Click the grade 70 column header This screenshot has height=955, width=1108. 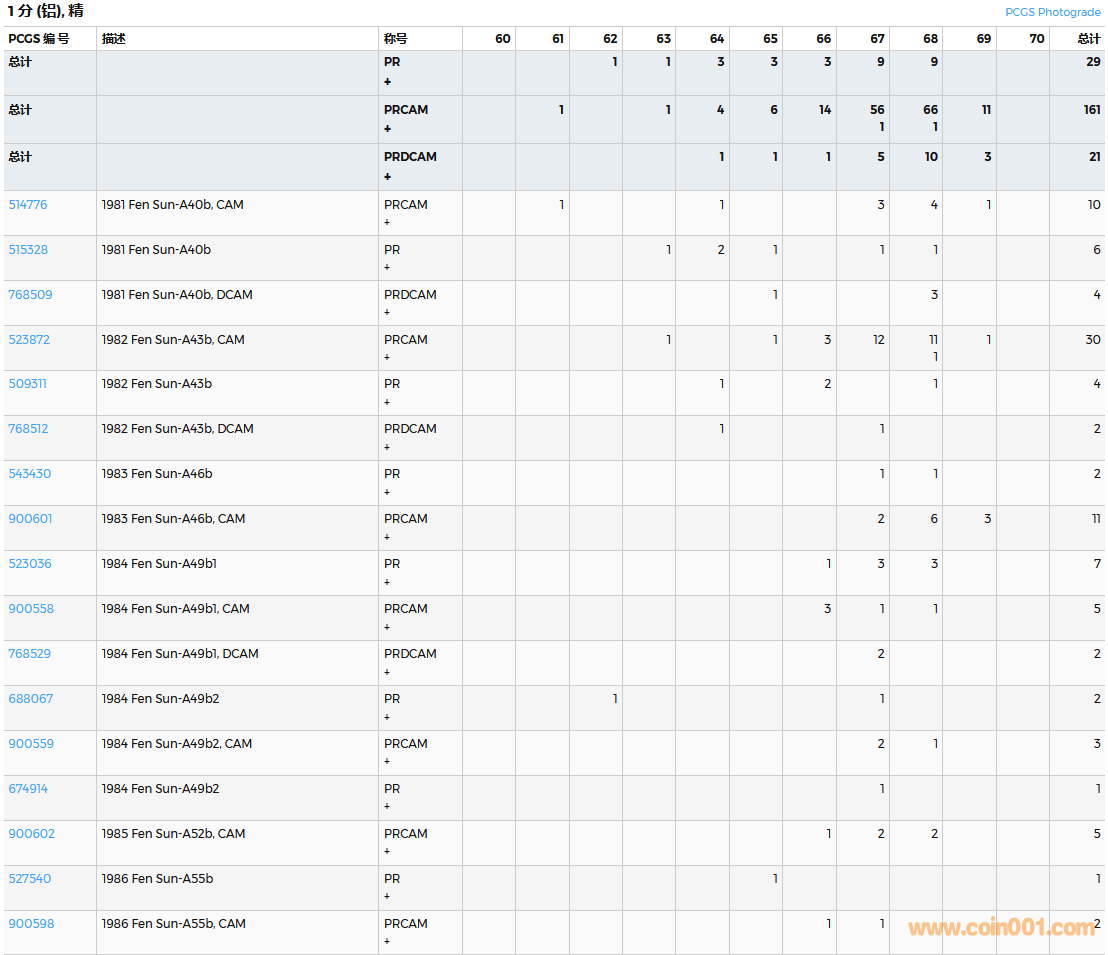point(1036,39)
